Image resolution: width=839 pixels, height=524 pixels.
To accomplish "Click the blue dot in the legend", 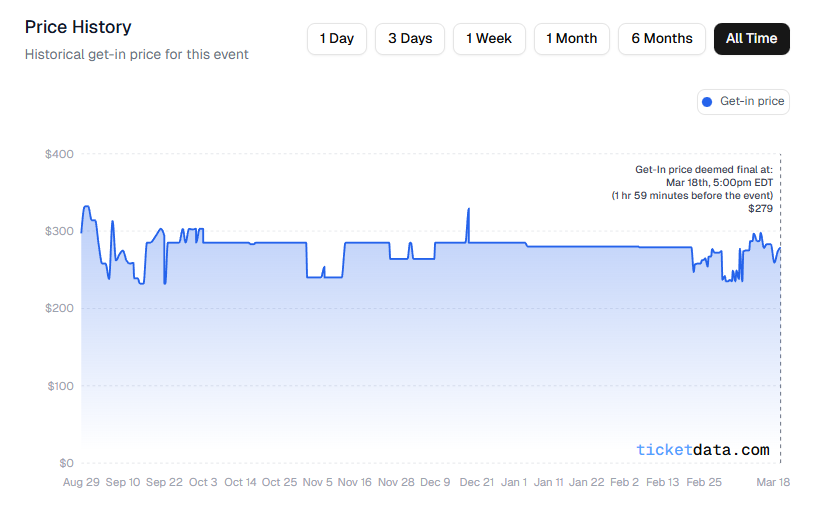I will [708, 102].
